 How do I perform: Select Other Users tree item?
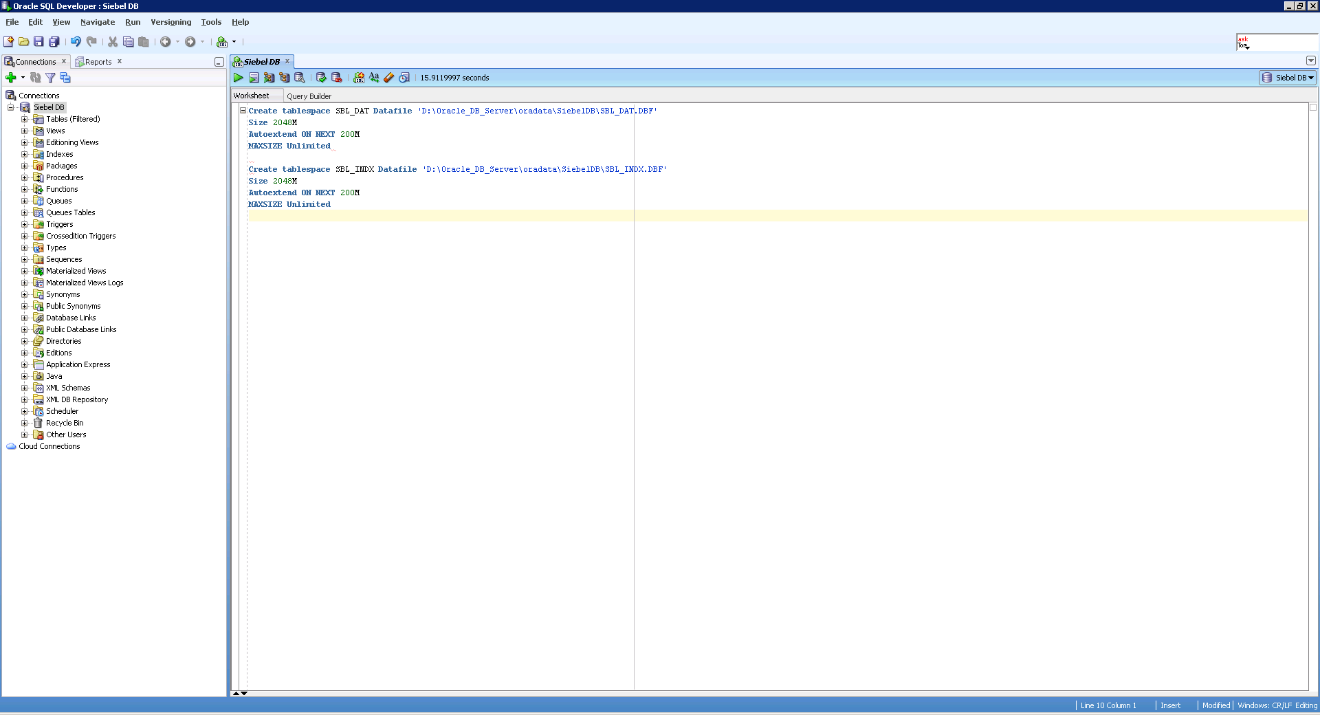66,435
